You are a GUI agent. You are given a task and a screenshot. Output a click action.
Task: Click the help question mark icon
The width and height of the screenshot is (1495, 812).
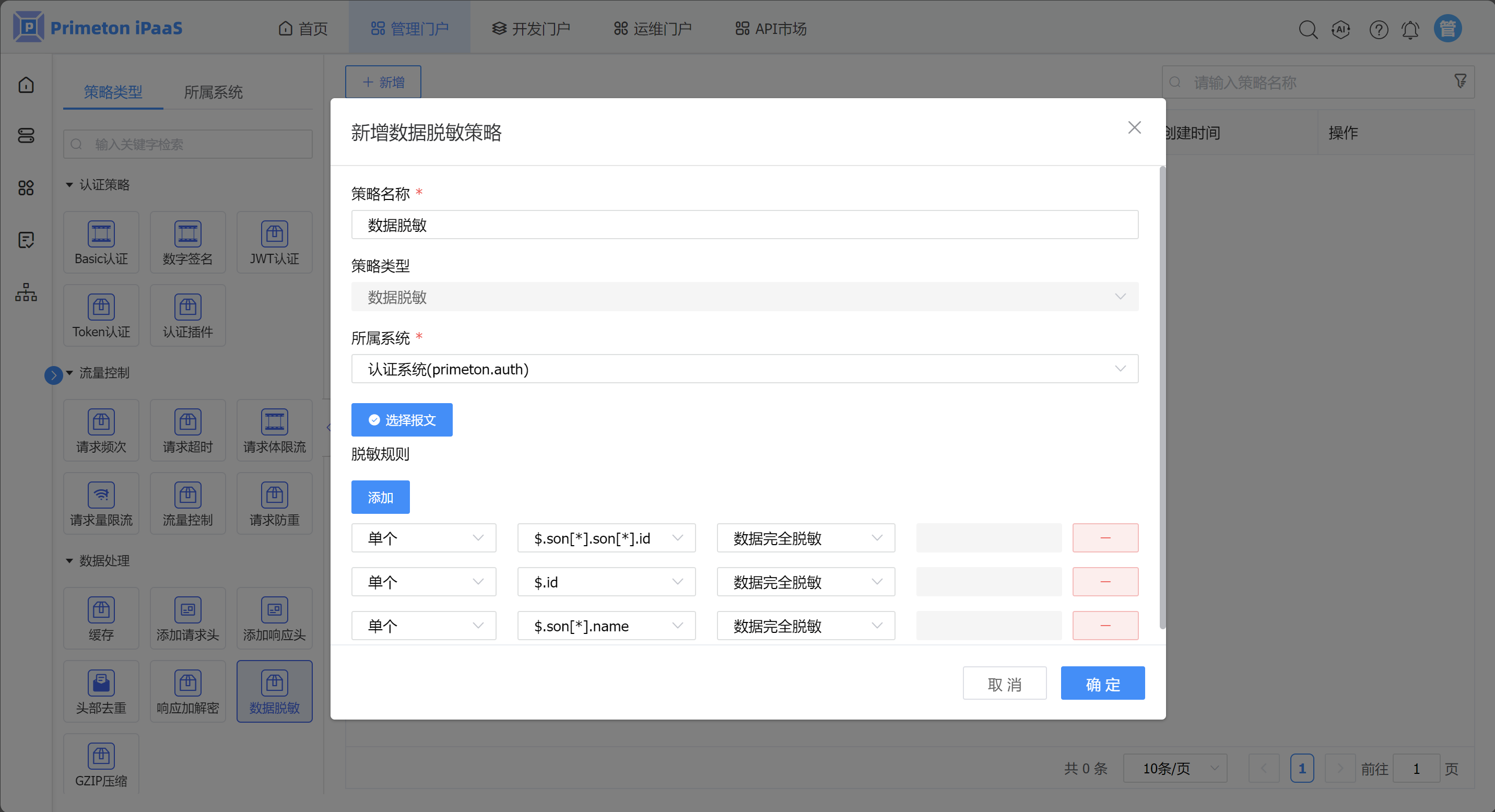tap(1379, 29)
